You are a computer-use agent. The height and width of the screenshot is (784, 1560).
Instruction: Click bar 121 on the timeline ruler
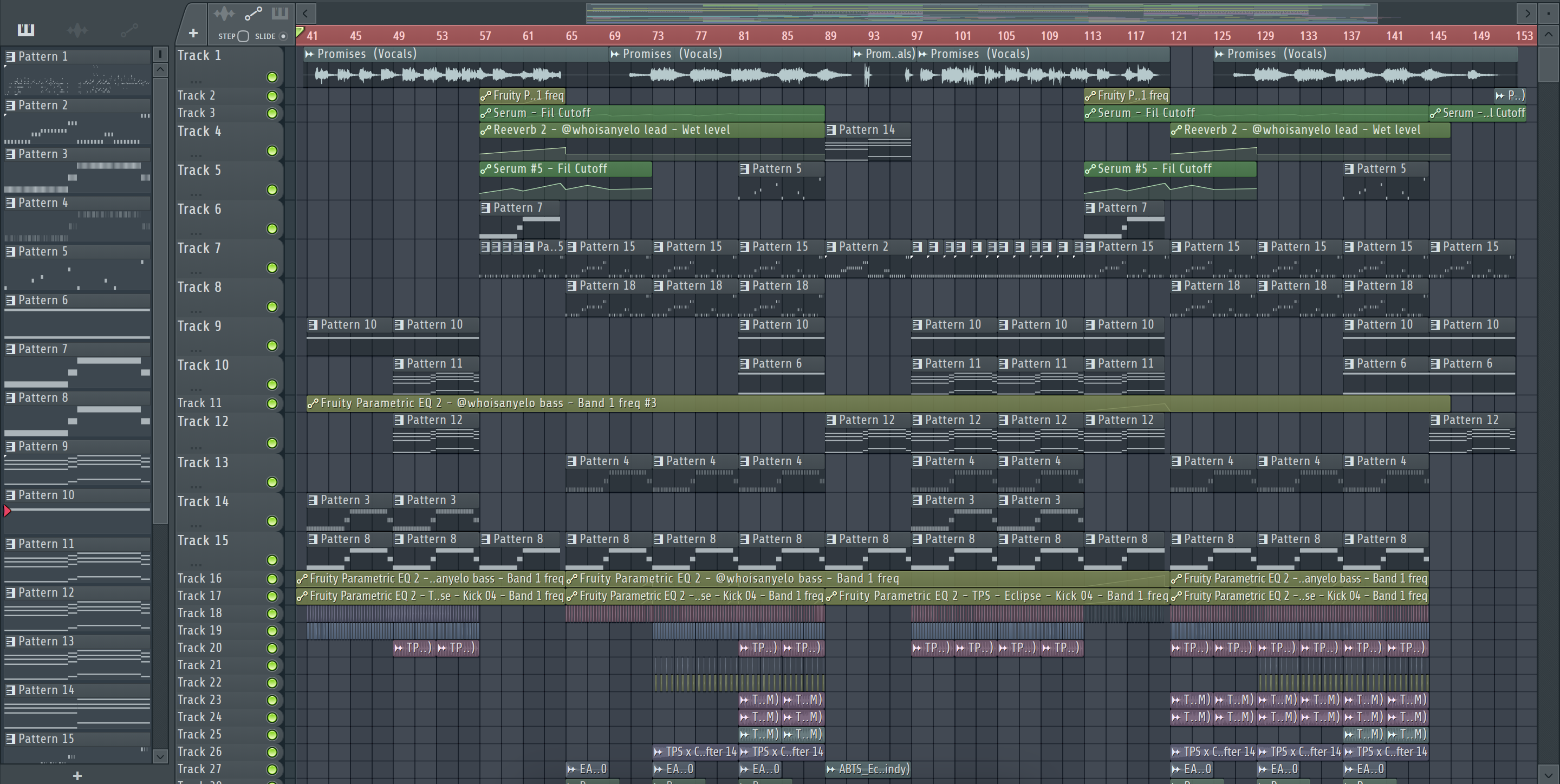tap(1179, 36)
